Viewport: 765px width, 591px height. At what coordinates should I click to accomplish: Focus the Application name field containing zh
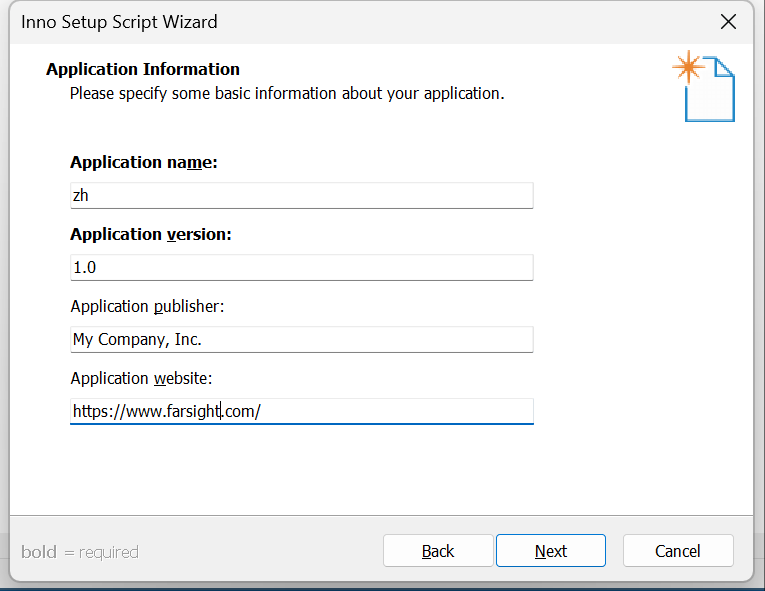tap(302, 195)
